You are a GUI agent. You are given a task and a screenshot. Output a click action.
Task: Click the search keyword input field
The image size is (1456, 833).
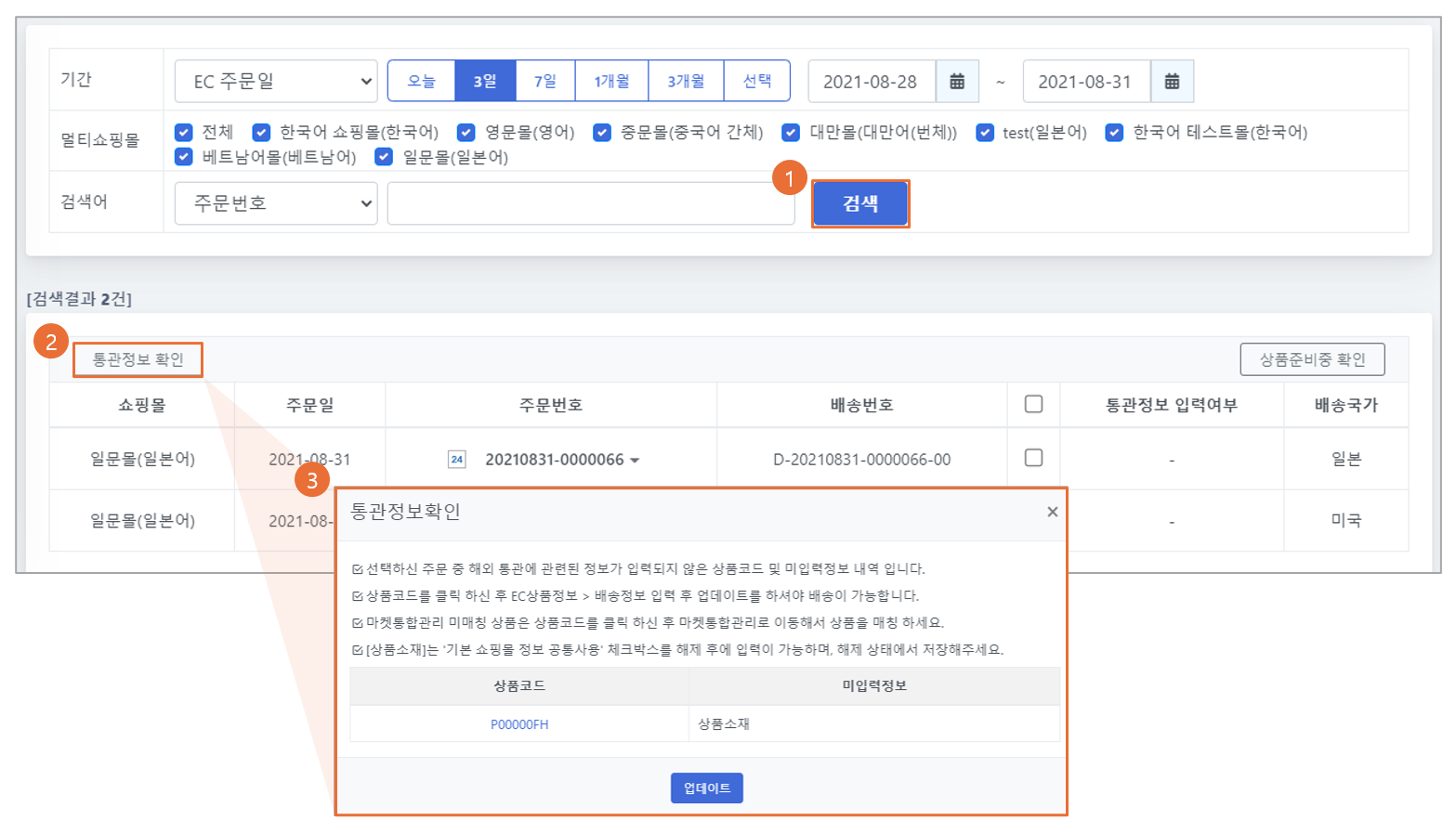point(590,203)
